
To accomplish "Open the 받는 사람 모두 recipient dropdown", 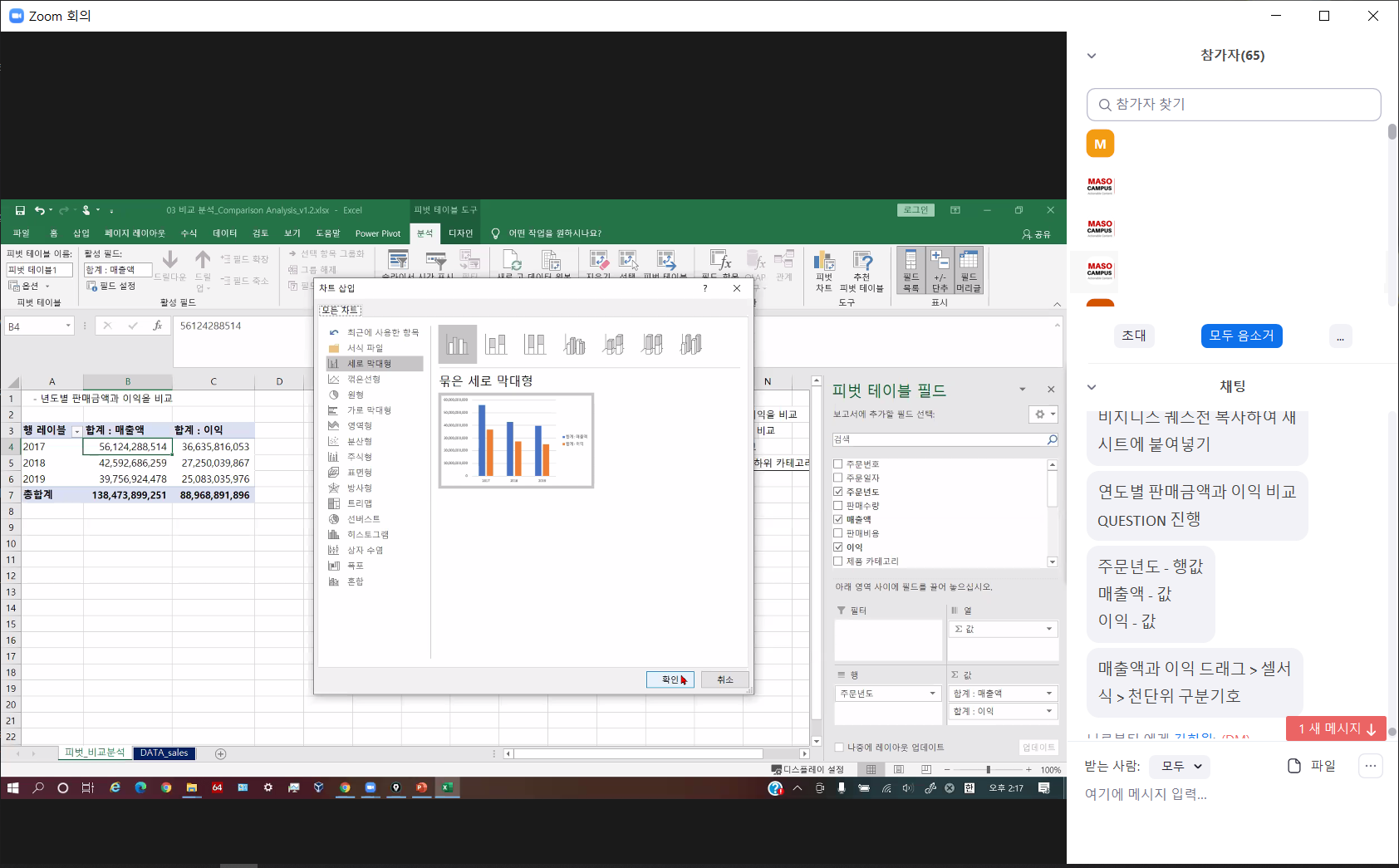I will pos(1181,766).
